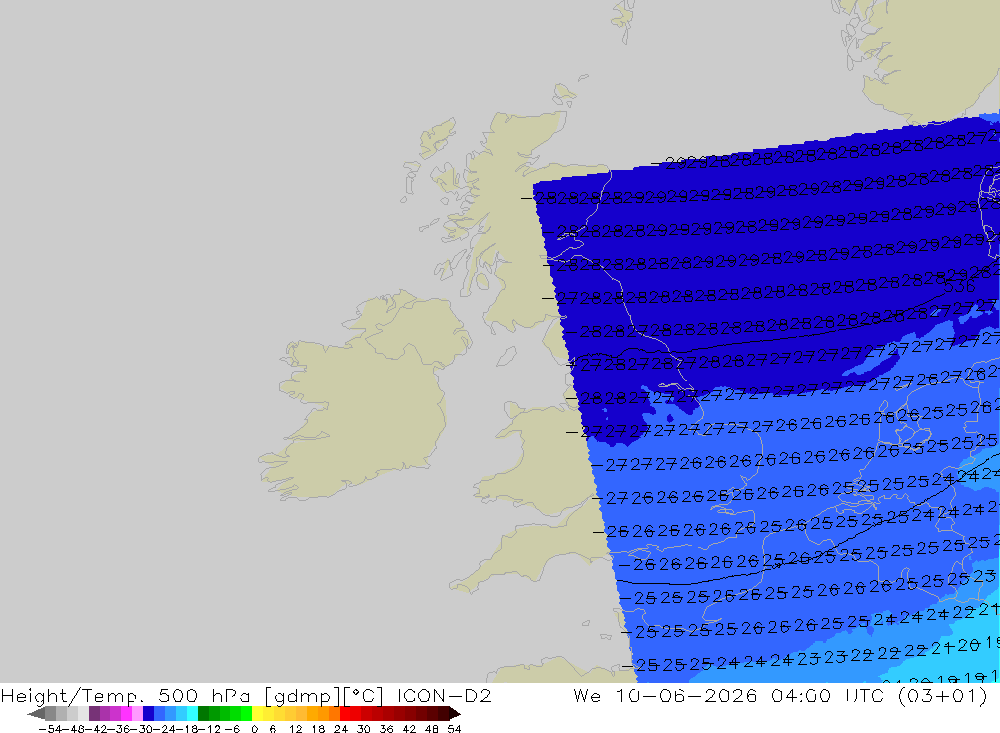Click the 'We 10-06-2026' date text

[x=665, y=695]
